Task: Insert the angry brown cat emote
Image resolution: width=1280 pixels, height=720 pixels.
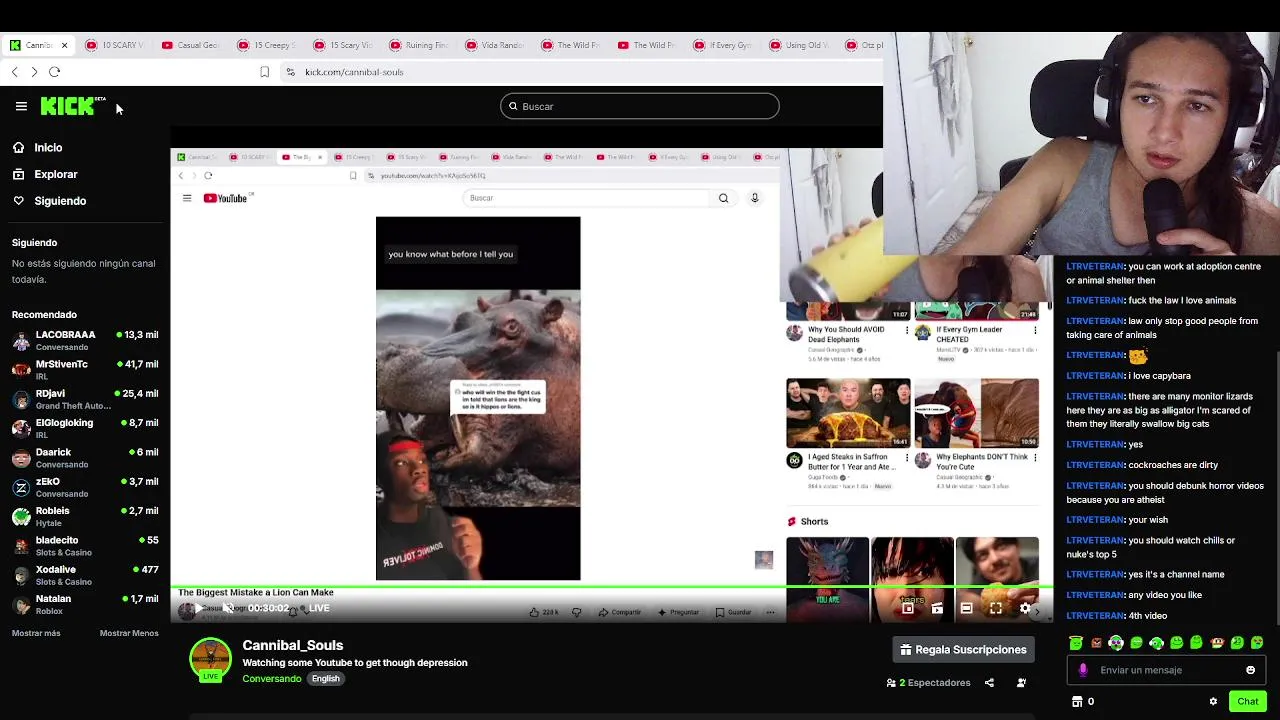Action: point(1096,643)
